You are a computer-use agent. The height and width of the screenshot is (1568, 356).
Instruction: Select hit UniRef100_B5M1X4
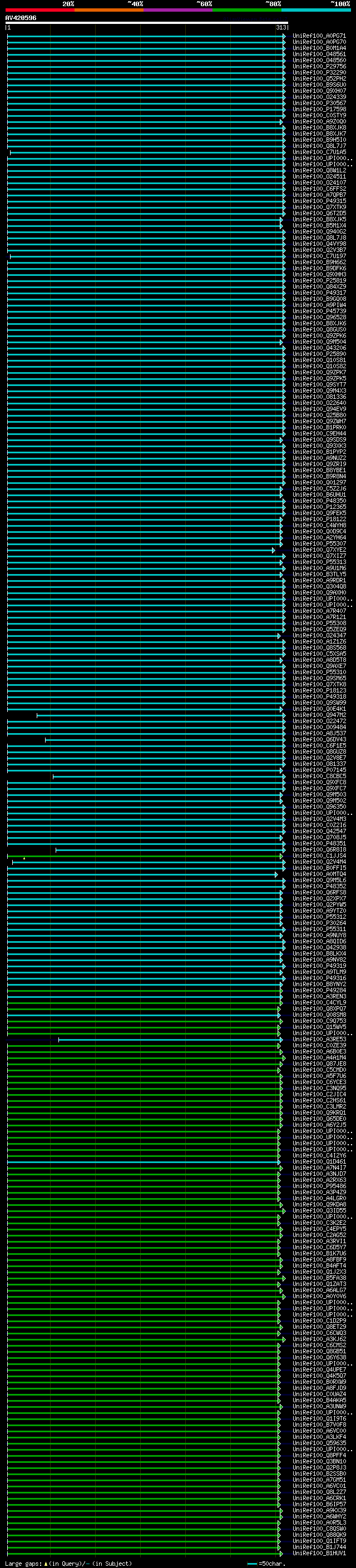click(319, 226)
